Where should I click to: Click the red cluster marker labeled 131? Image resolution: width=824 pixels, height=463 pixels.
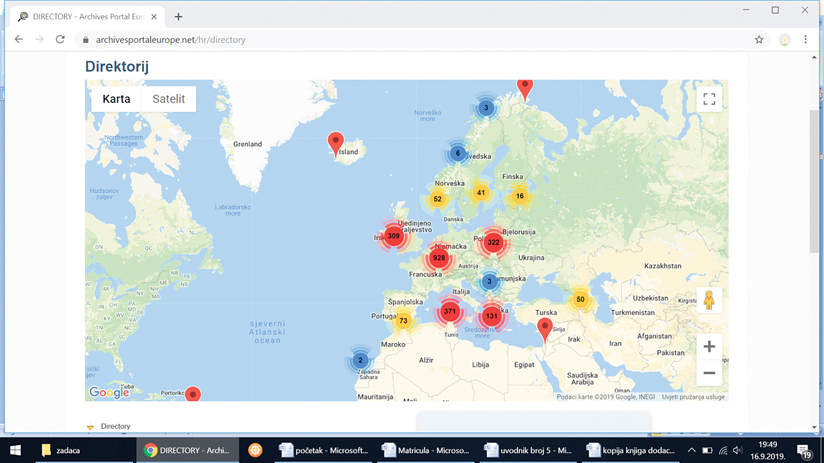point(491,316)
